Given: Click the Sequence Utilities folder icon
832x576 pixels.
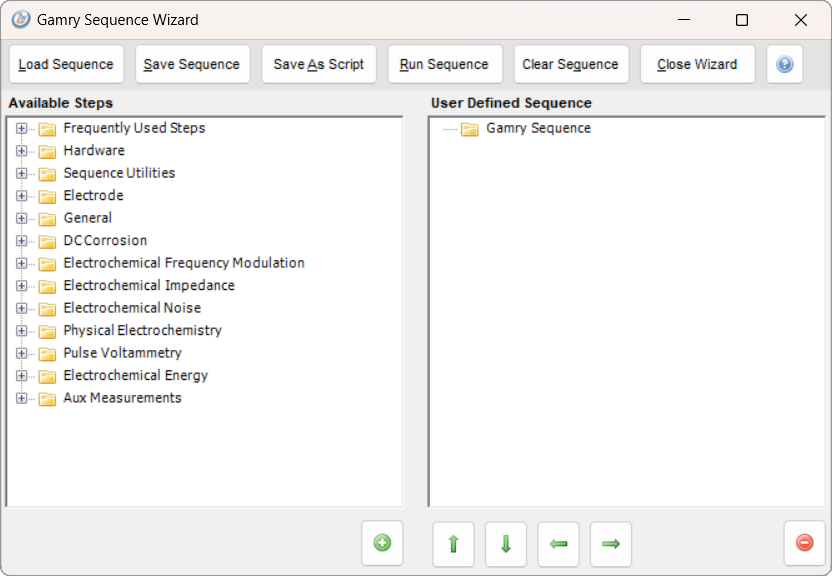Looking at the screenshot, I should [47, 174].
